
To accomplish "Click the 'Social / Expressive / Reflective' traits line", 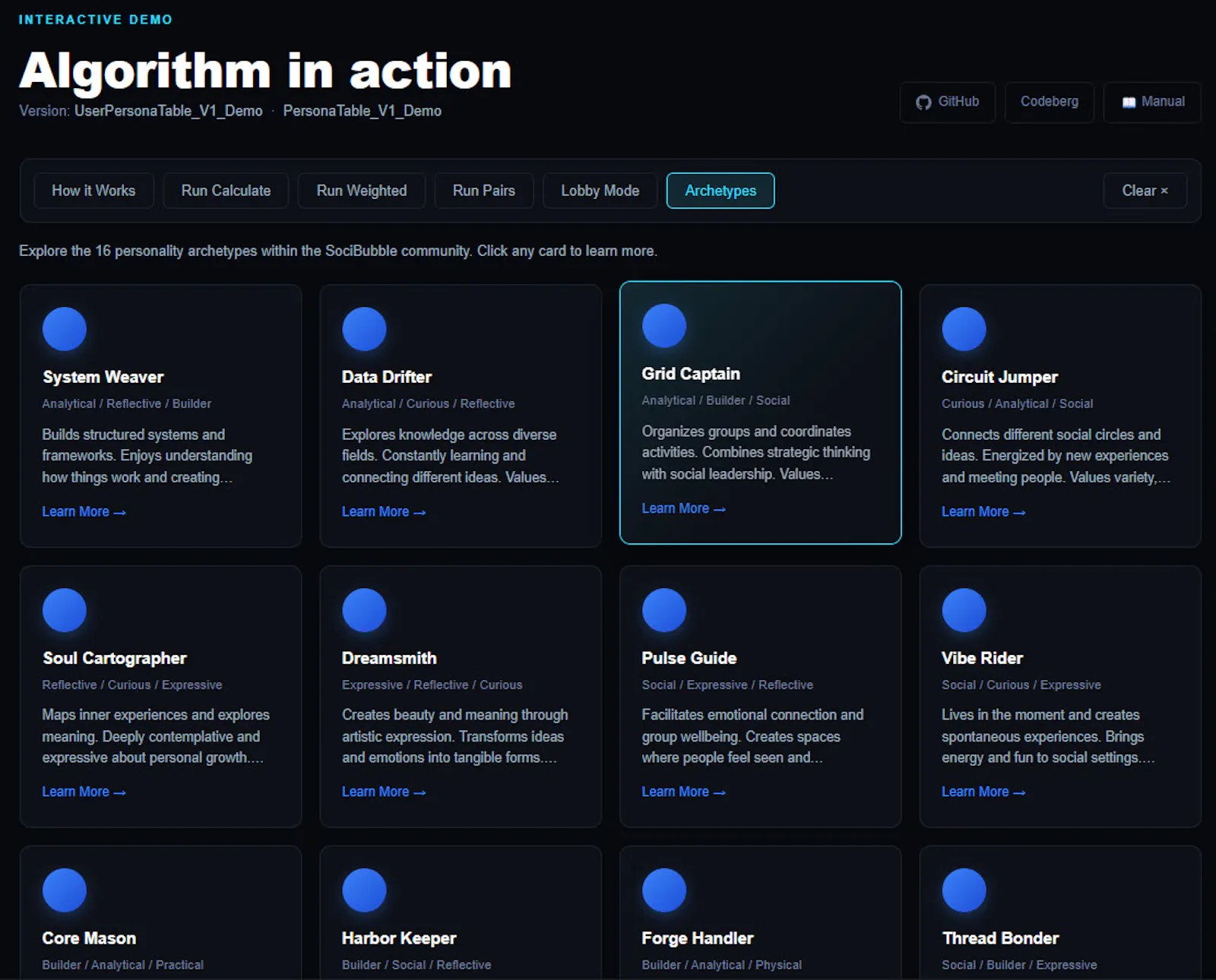I will click(727, 684).
